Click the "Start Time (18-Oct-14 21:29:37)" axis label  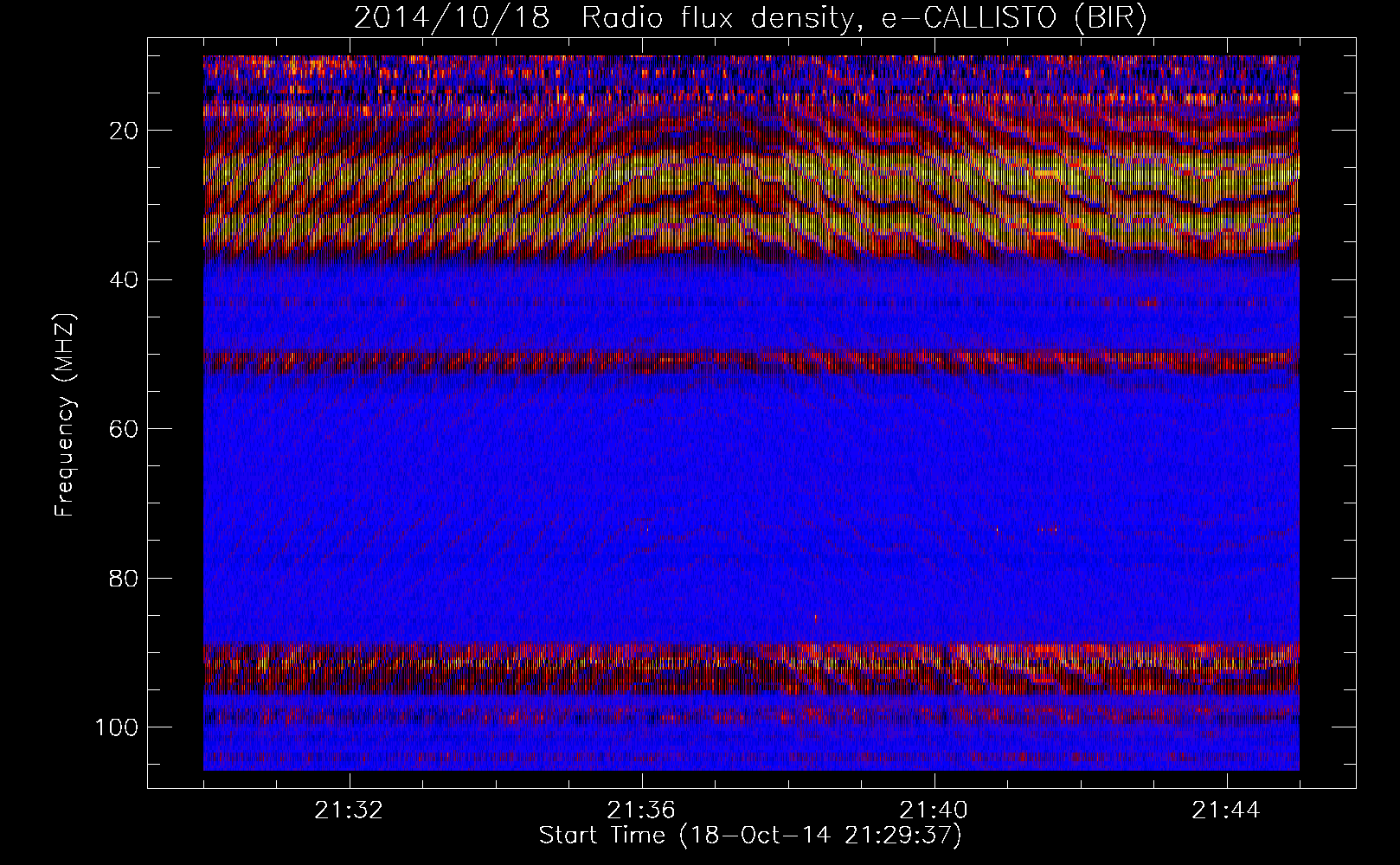coord(750,836)
